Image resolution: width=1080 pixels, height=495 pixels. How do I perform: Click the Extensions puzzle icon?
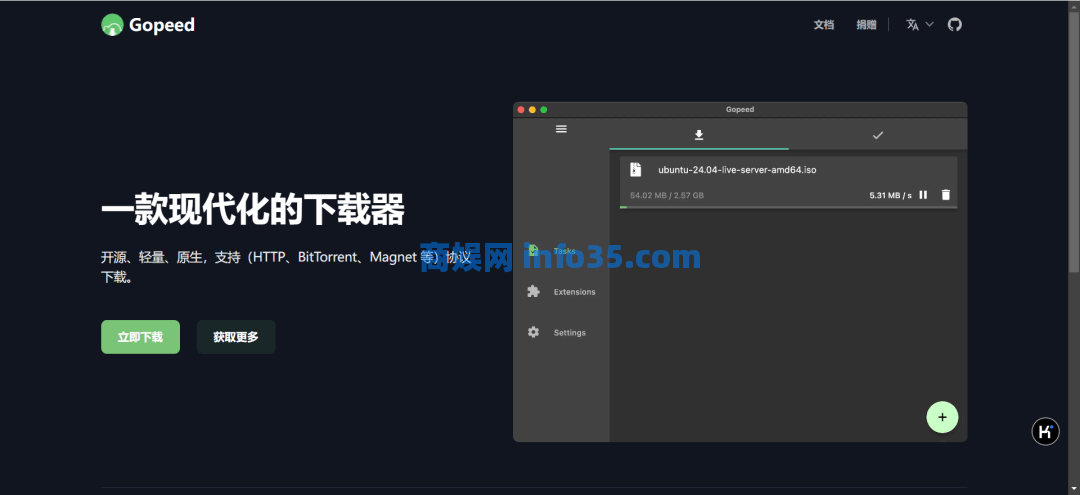pyautogui.click(x=534, y=292)
